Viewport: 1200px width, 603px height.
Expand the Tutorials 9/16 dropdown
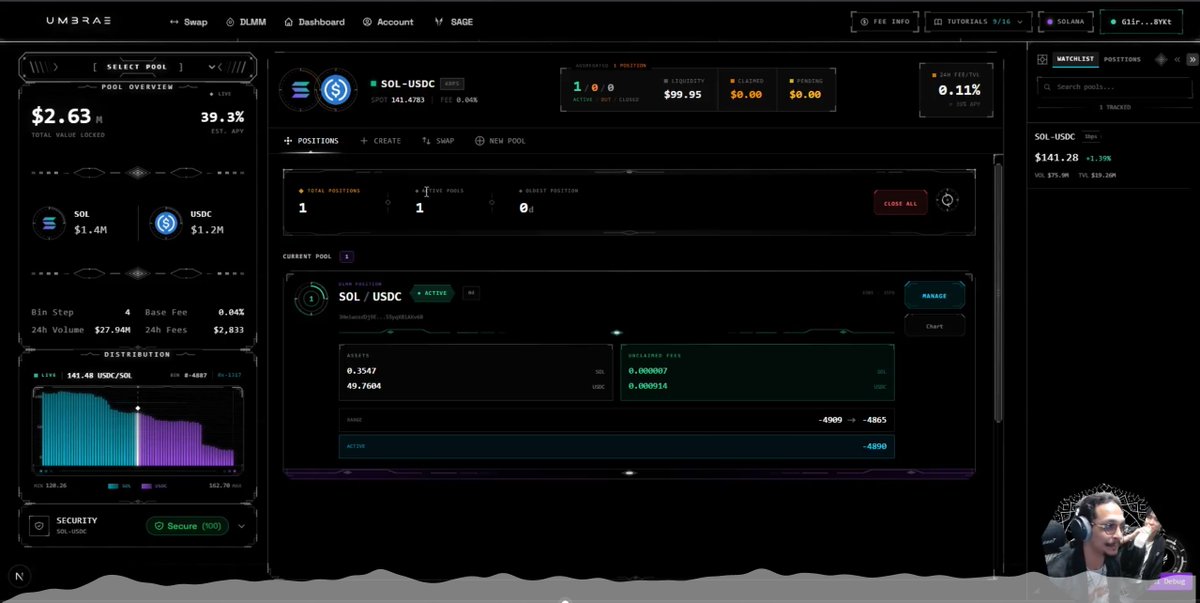pyautogui.click(x=977, y=21)
